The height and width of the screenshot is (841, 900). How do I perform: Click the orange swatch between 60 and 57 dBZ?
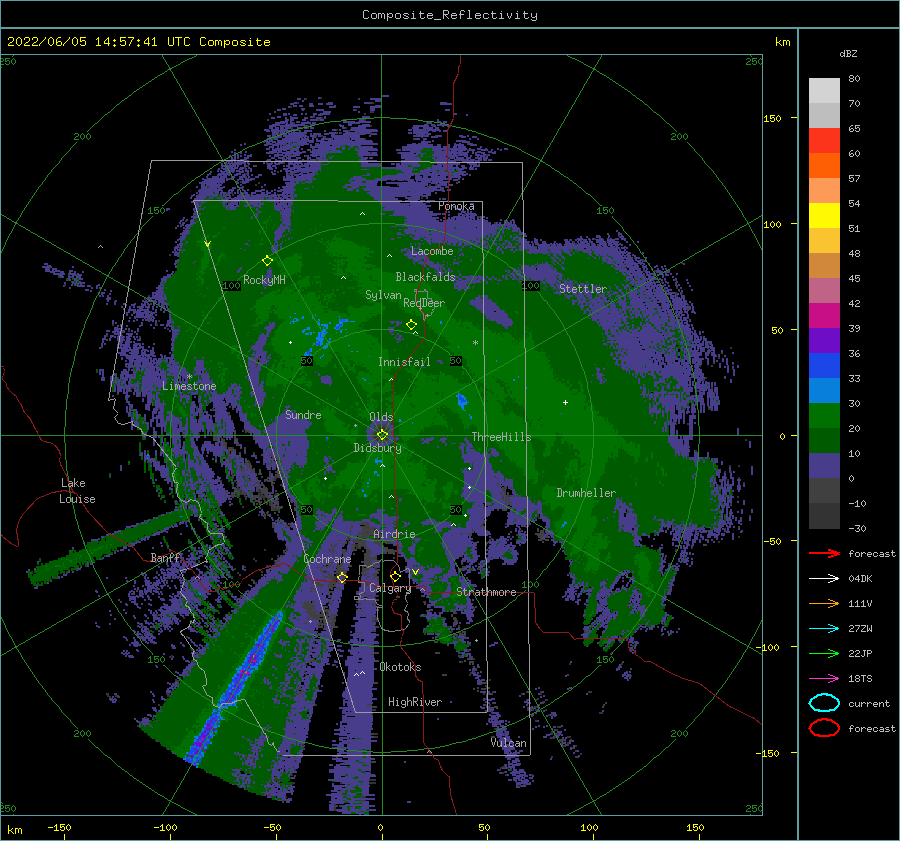824,166
